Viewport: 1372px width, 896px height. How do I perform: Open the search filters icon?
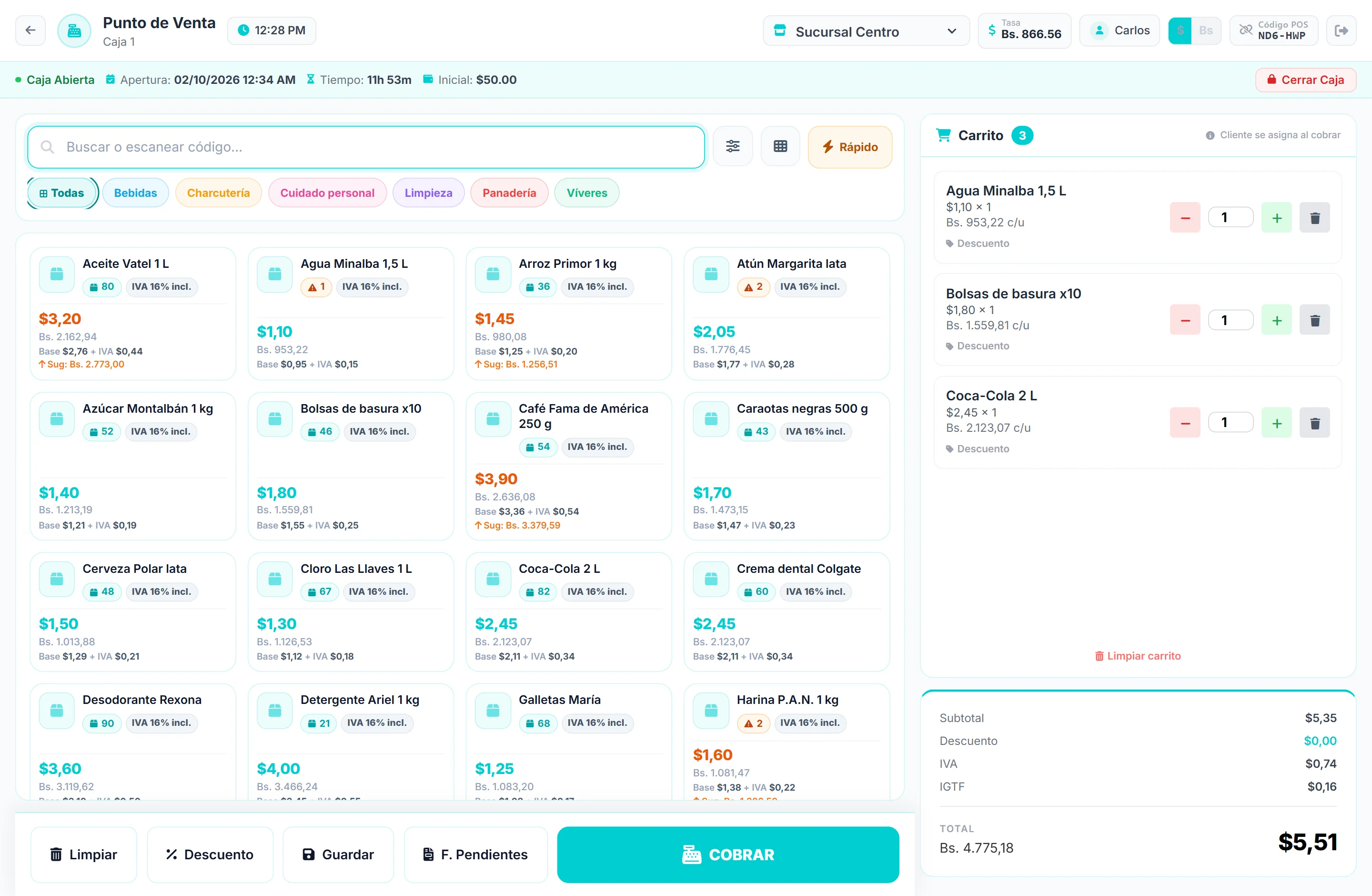click(733, 146)
